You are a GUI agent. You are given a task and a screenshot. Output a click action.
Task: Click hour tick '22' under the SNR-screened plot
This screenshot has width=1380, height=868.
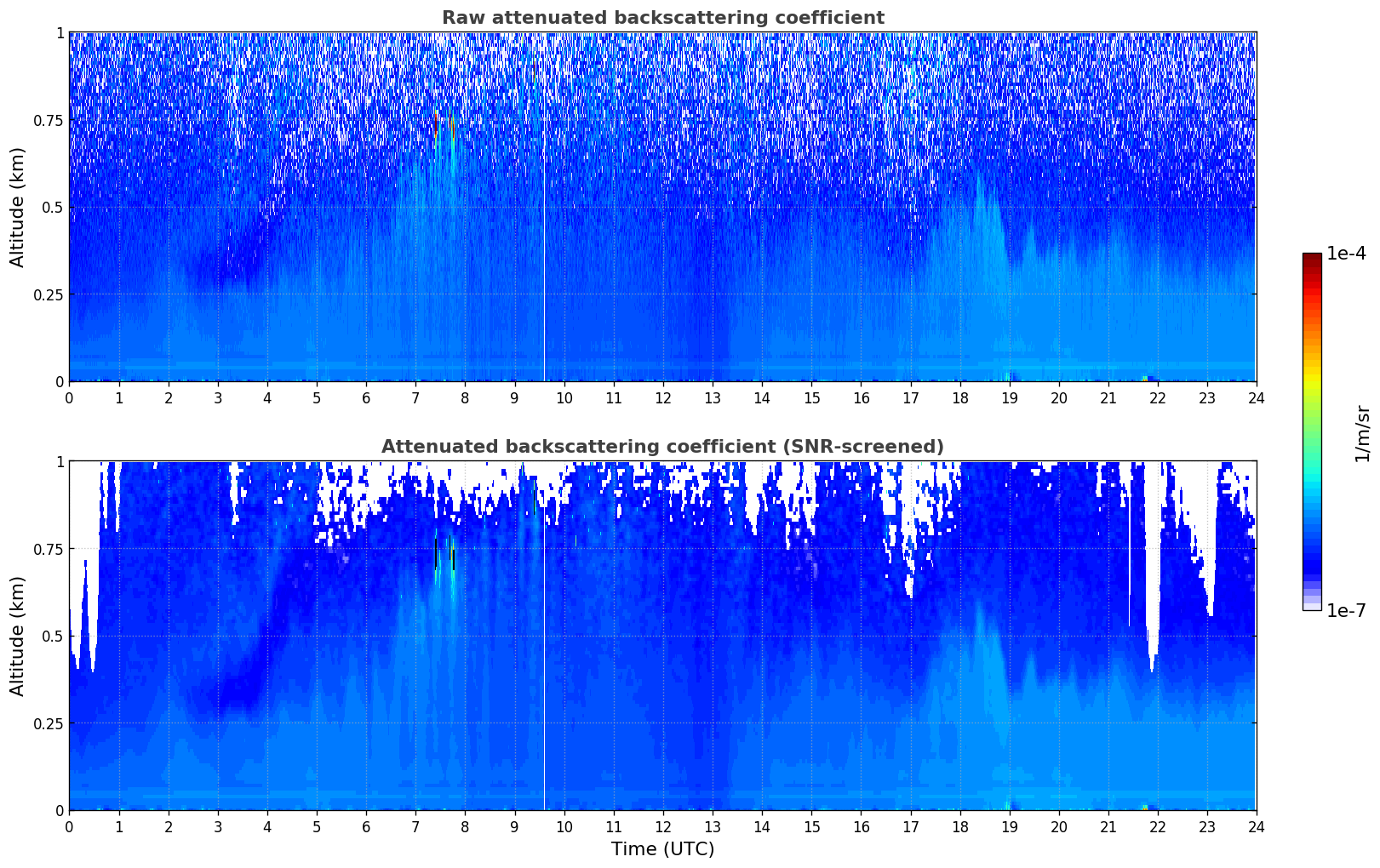coord(1157,826)
